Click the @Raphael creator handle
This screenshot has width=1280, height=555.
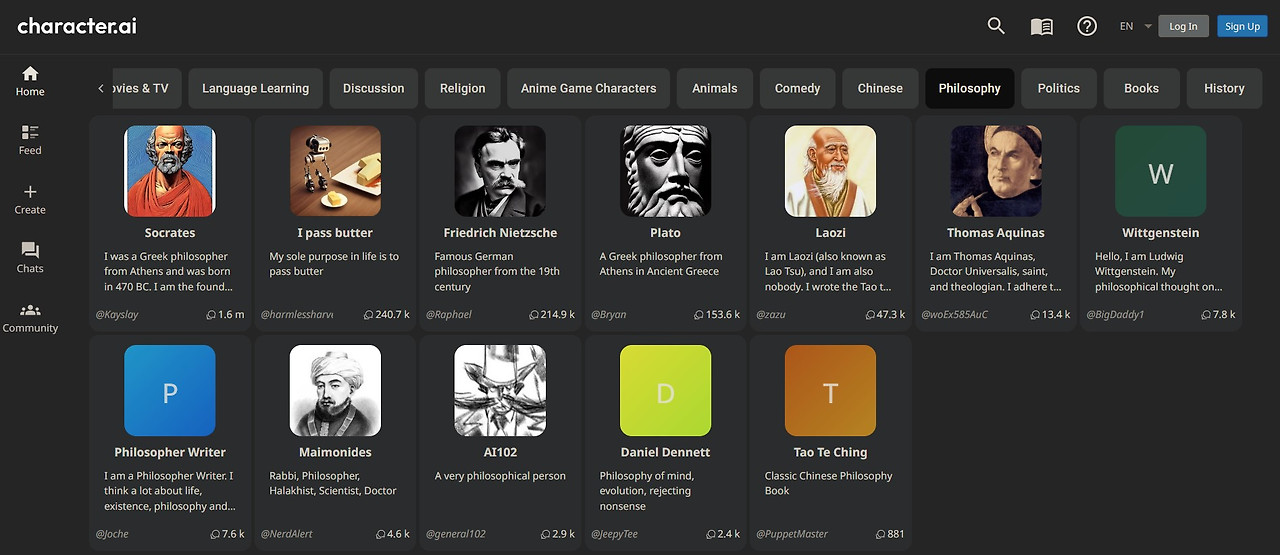[448, 314]
